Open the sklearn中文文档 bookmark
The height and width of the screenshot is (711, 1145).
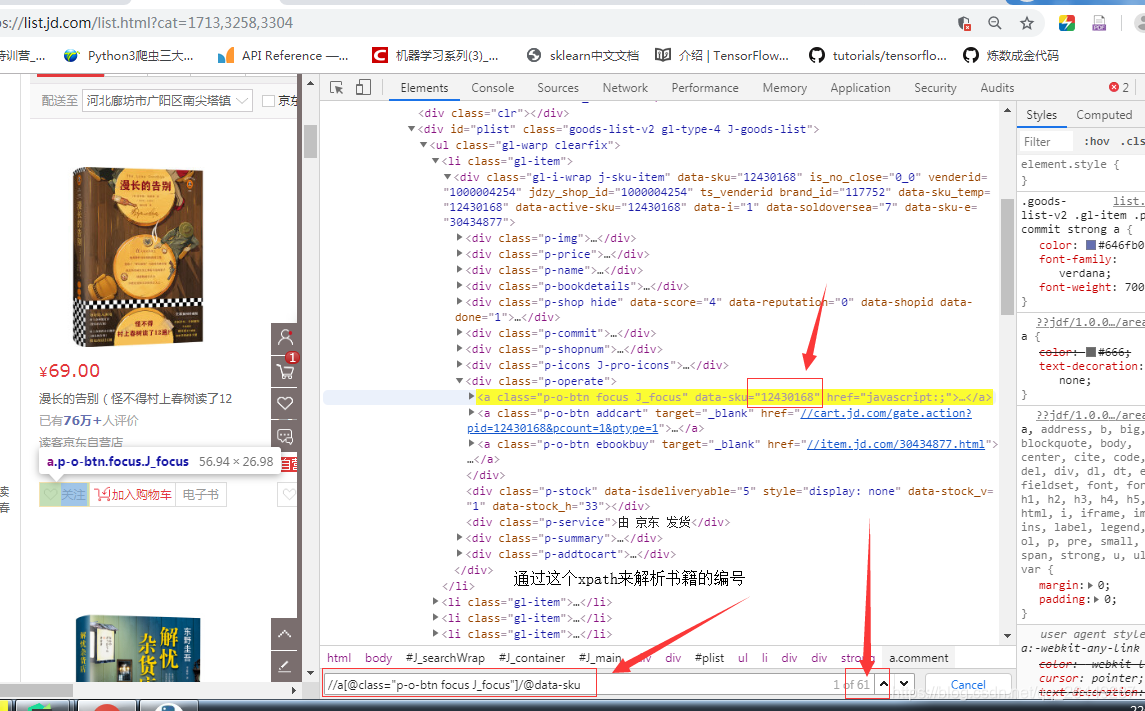pos(583,55)
